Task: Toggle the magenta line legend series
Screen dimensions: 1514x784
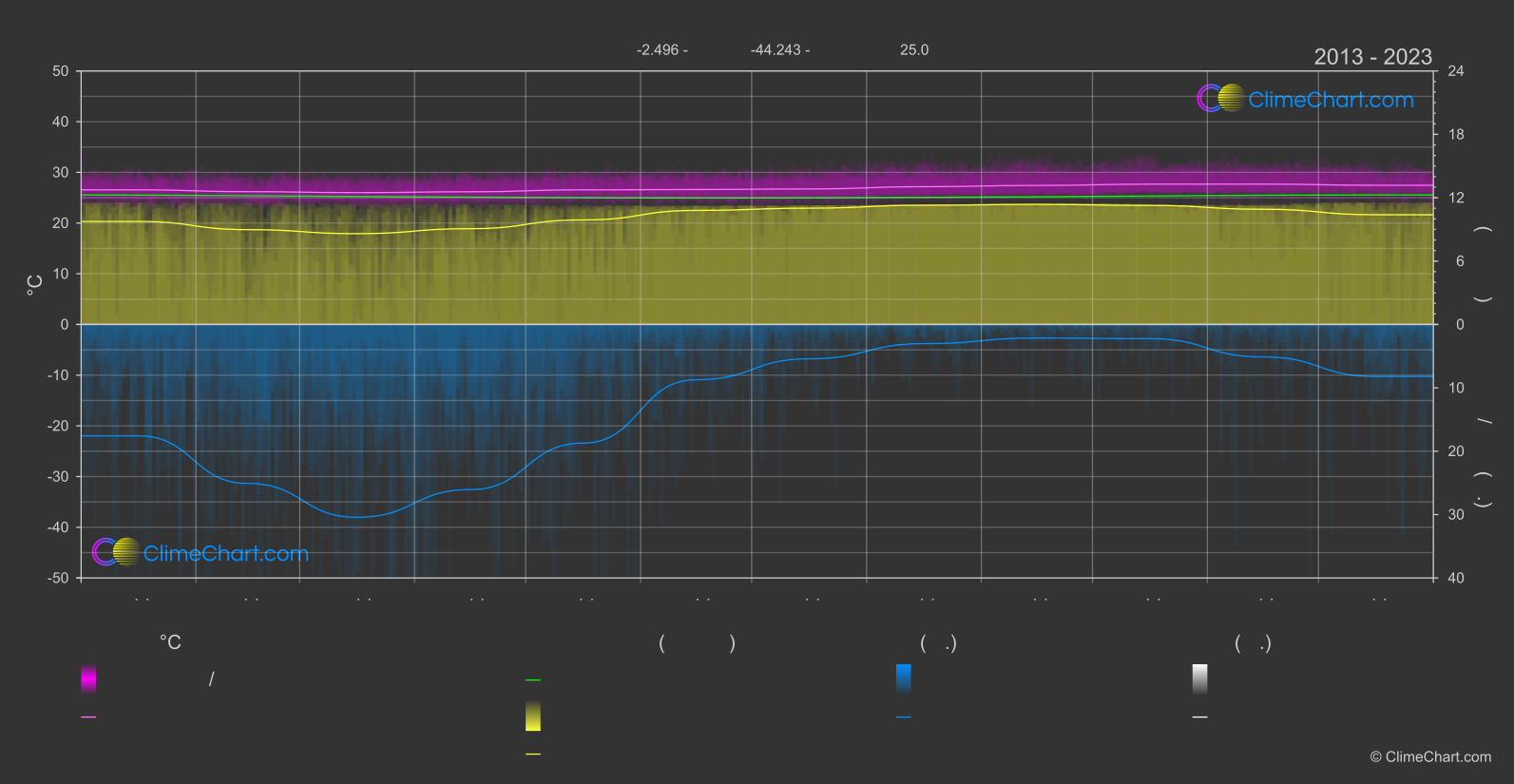Action: point(88,717)
